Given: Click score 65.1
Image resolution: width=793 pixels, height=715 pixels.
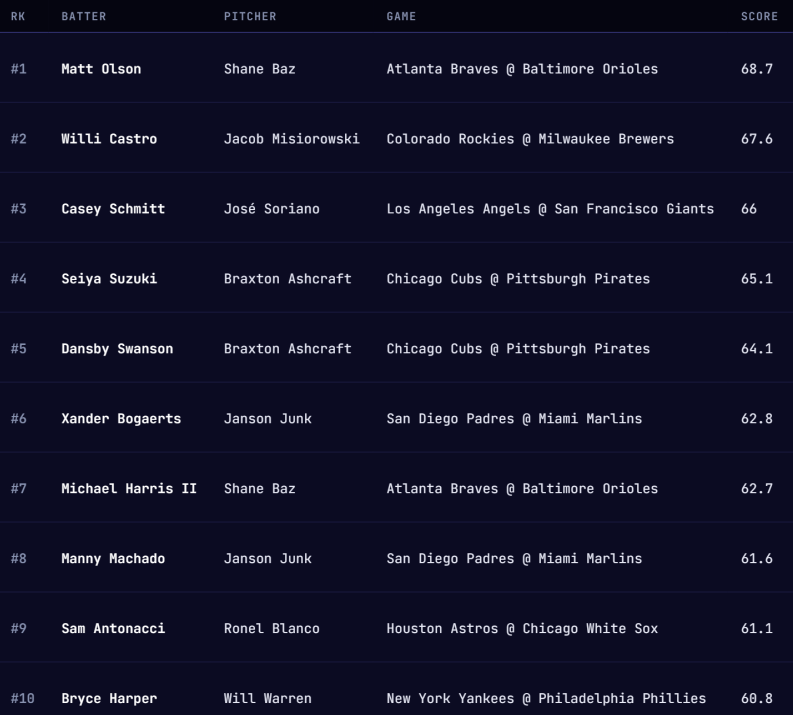Looking at the screenshot, I should point(757,279).
